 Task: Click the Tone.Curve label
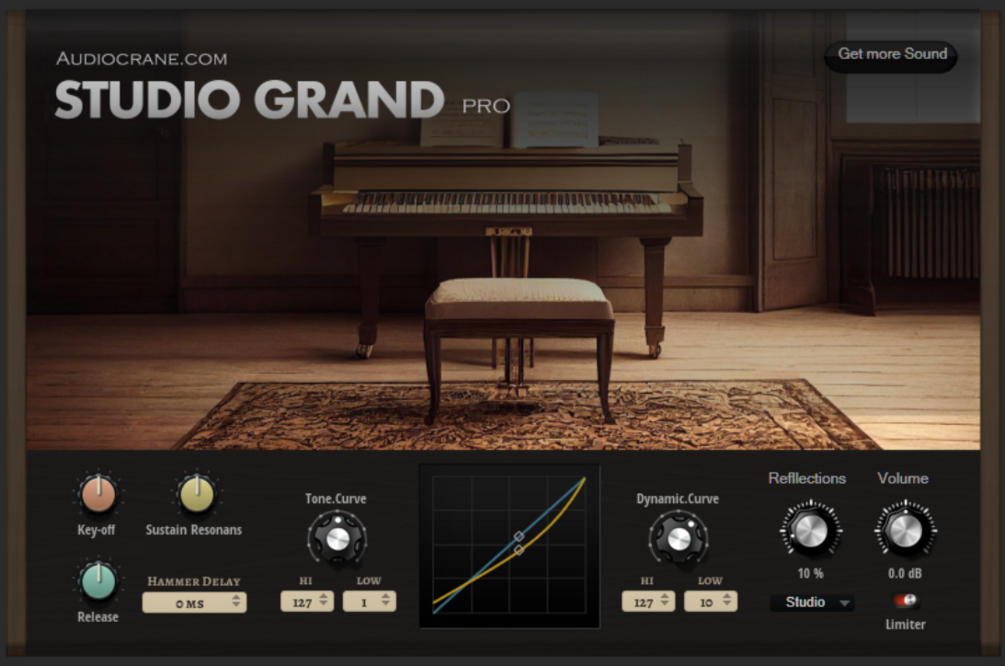click(336, 499)
